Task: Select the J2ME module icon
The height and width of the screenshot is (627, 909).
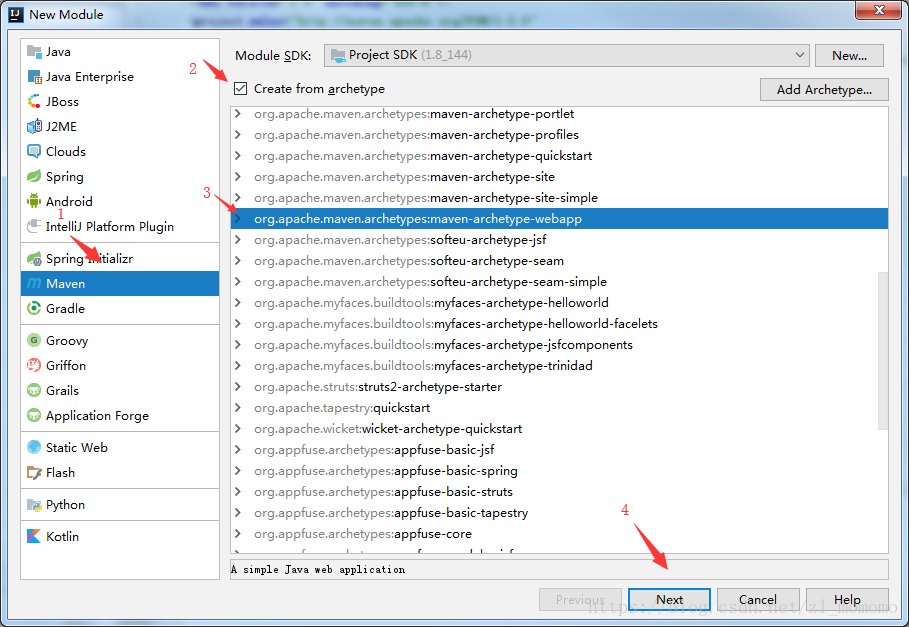Action: point(34,126)
